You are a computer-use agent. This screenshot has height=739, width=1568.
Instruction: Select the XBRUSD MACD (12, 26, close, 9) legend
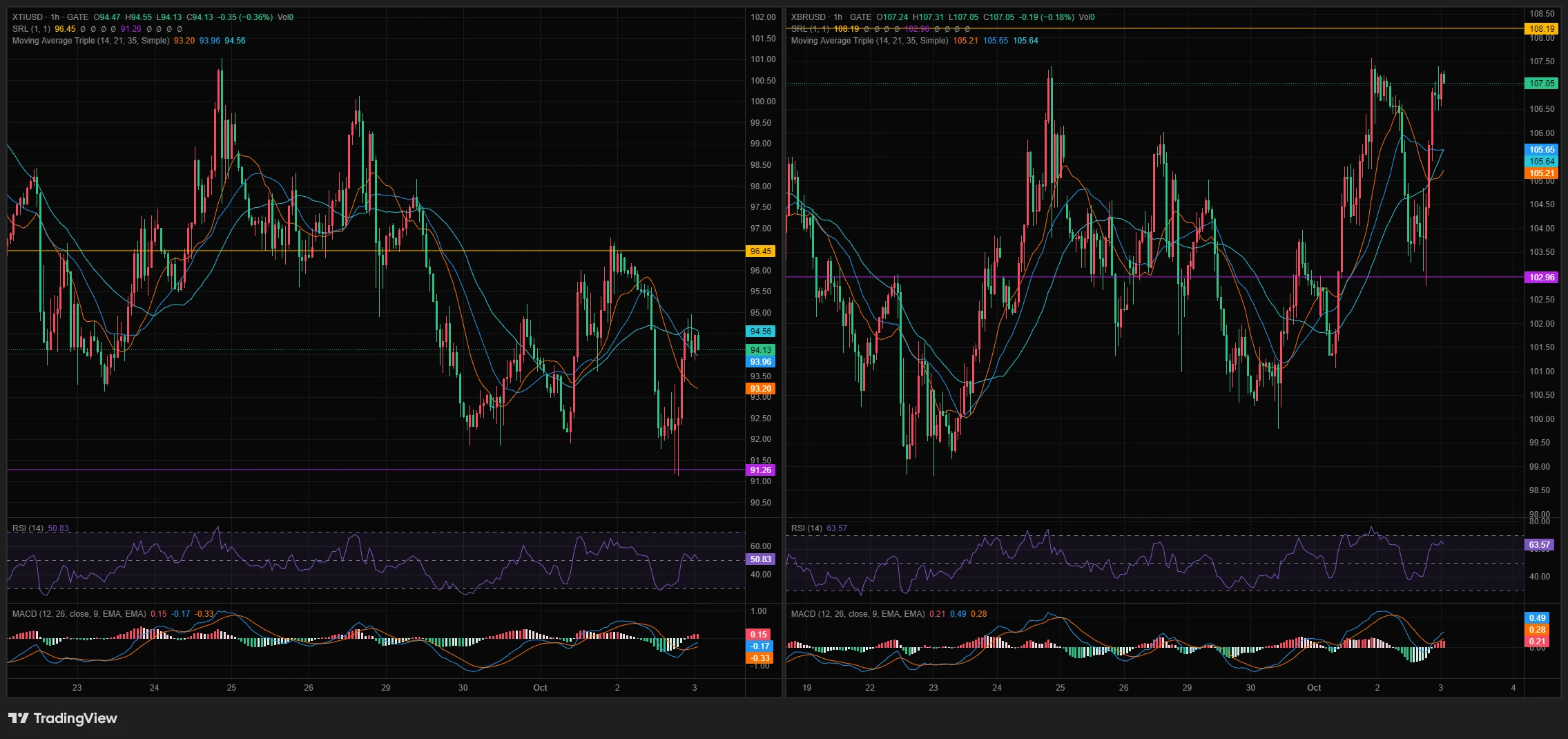pos(858,614)
